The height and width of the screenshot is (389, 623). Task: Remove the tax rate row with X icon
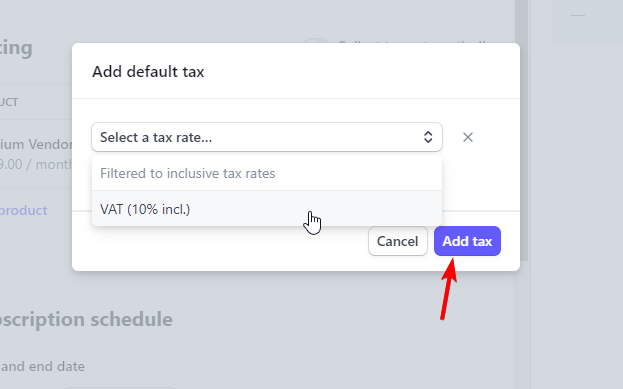coord(468,137)
